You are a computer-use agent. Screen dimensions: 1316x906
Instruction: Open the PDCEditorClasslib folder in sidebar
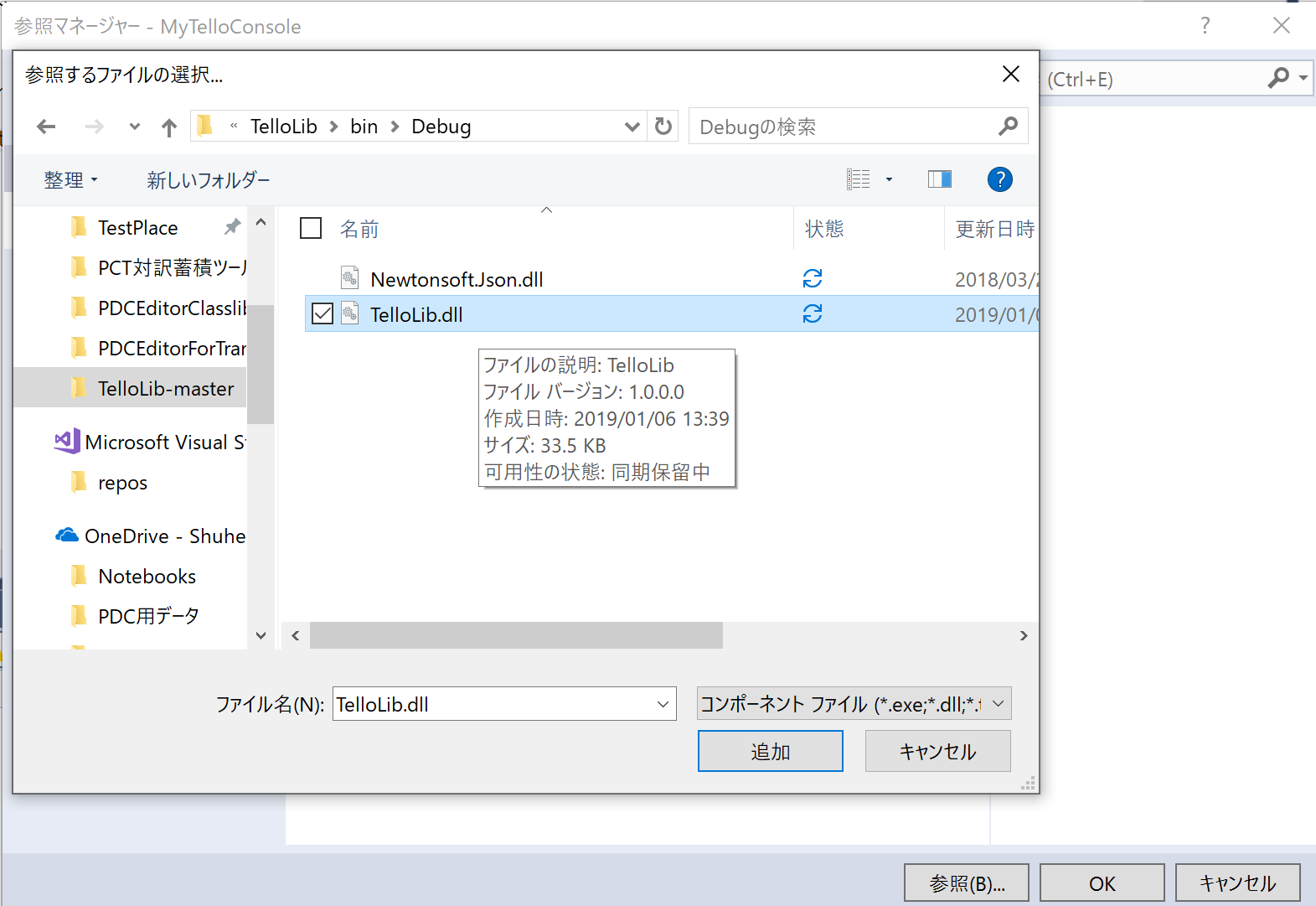click(172, 308)
